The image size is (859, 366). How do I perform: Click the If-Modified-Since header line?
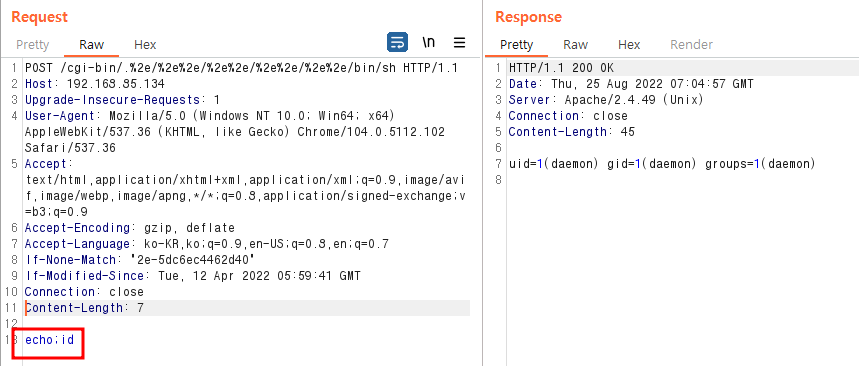[x=193, y=276]
